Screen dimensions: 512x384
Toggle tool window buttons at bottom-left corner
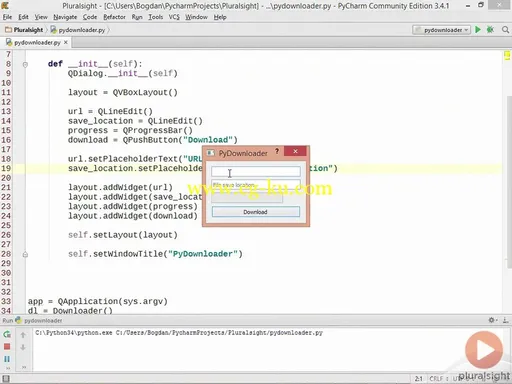pyautogui.click(x=6, y=379)
